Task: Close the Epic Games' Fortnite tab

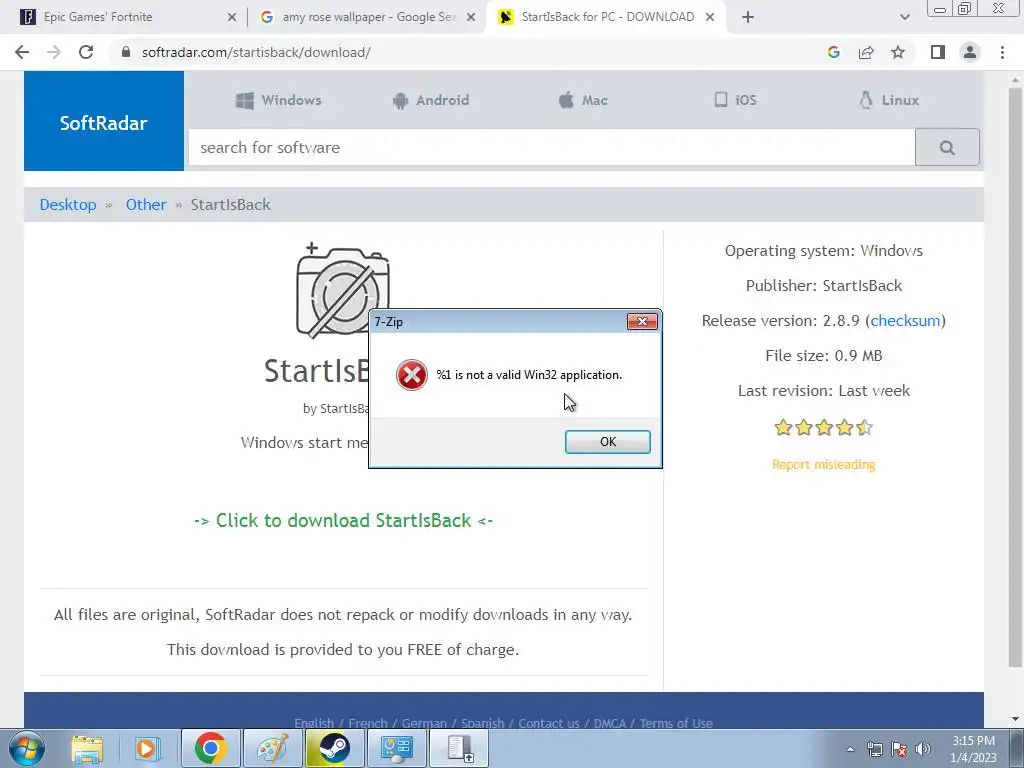Action: [x=232, y=18]
